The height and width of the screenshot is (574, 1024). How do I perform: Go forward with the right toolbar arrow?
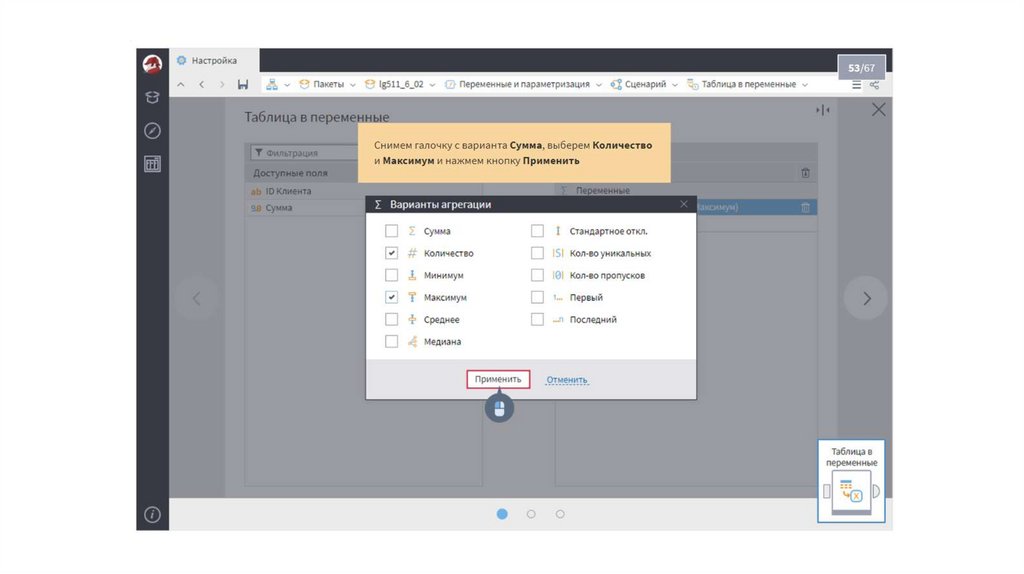coord(222,84)
